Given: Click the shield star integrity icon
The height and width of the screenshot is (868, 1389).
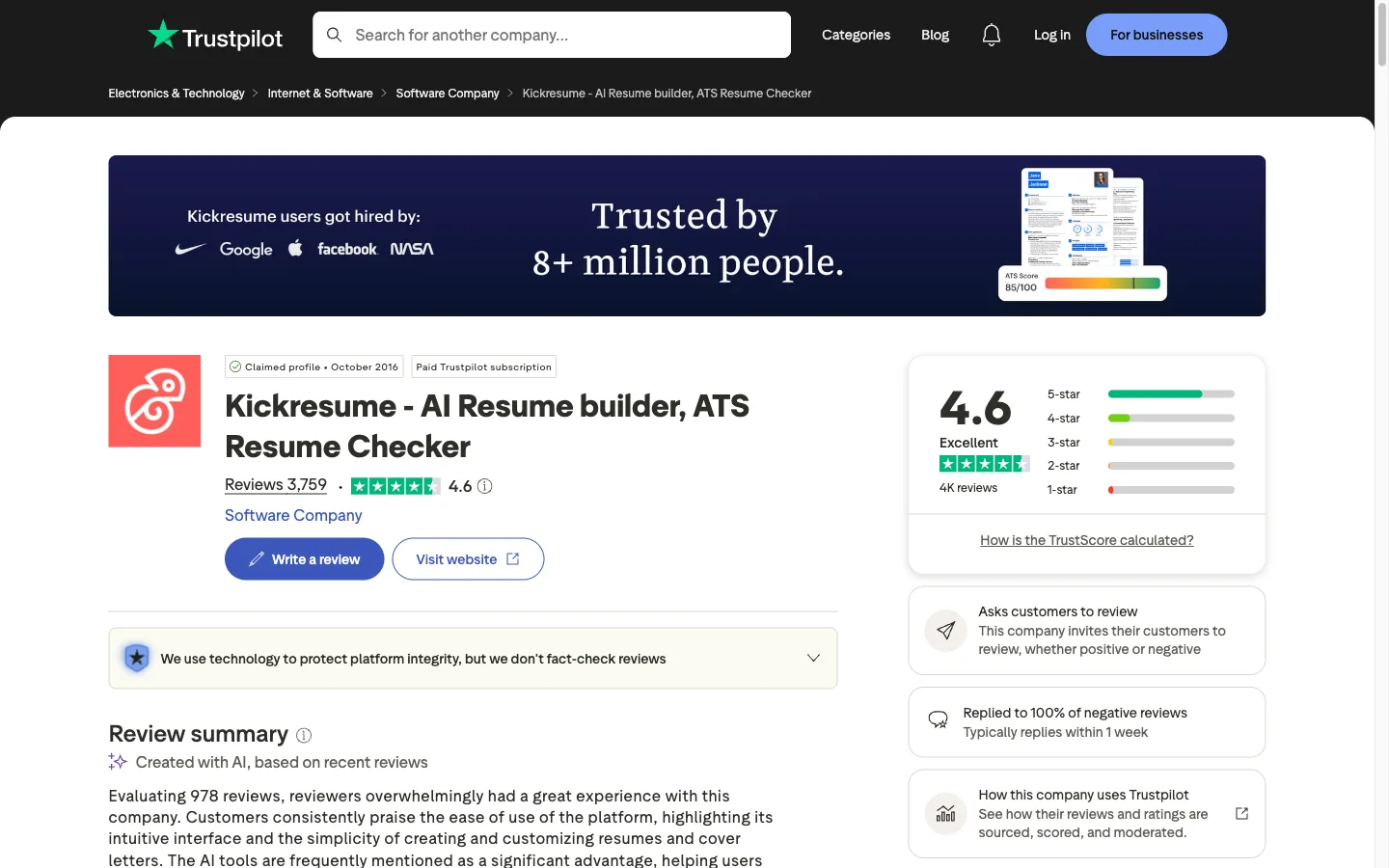Looking at the screenshot, I should pyautogui.click(x=137, y=658).
